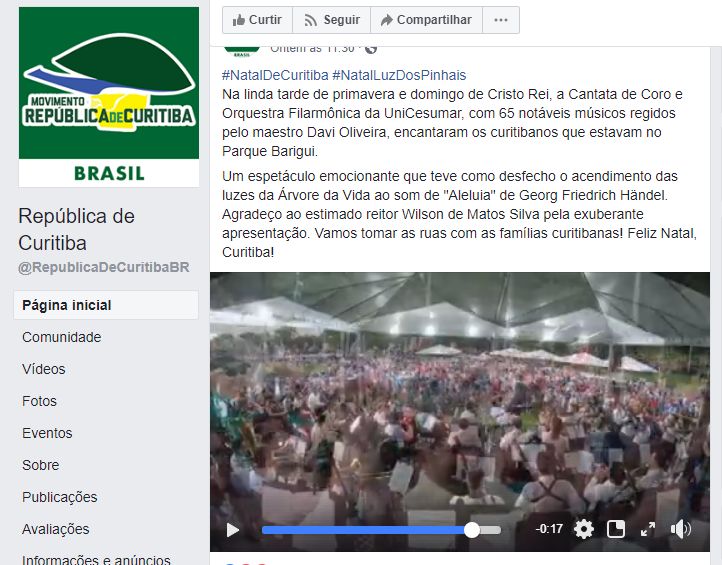Mute the video volume speaker icon
Viewport: 722px width, 565px height.
tap(680, 529)
